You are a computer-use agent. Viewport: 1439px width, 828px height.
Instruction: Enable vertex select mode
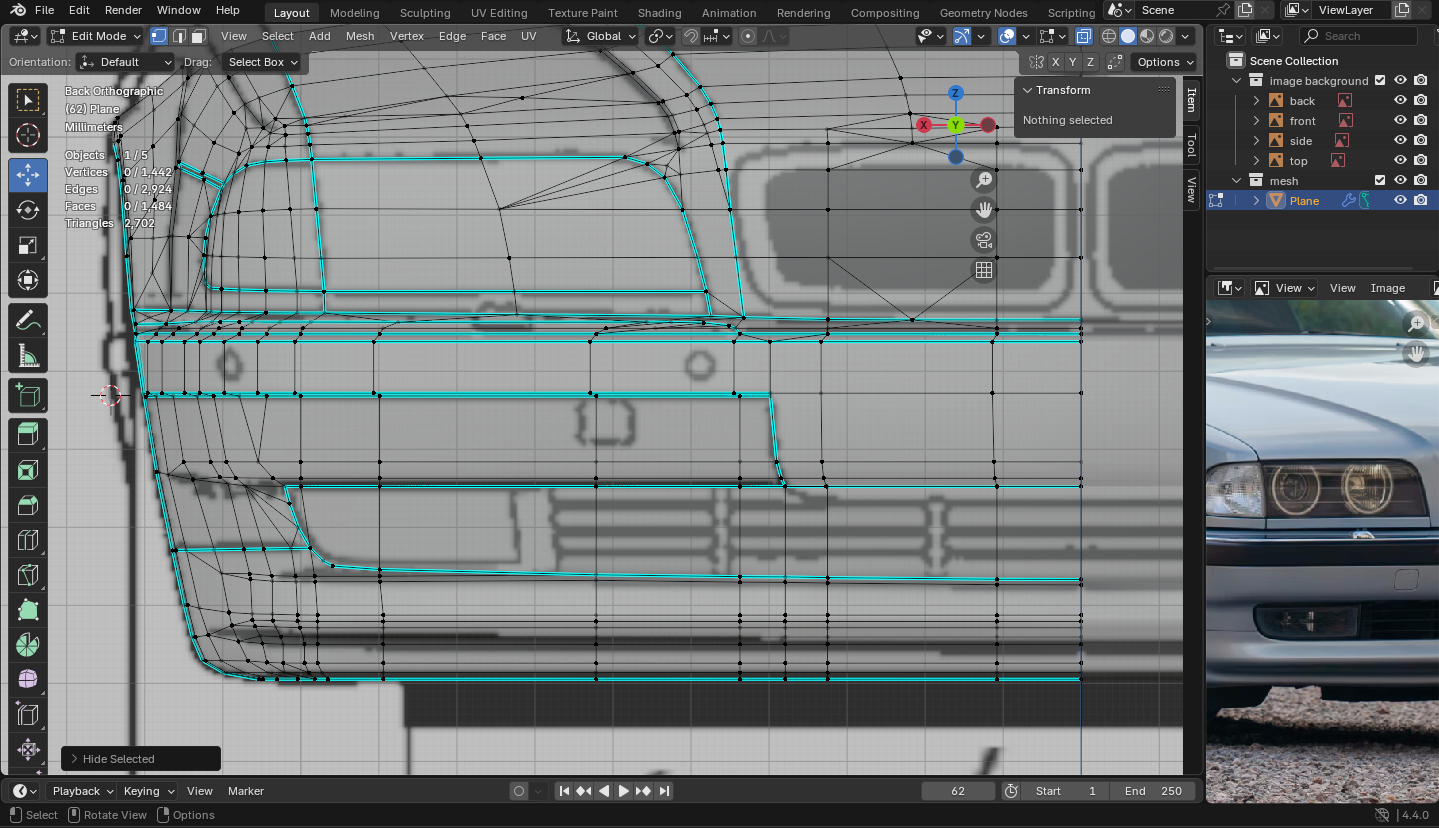(x=159, y=36)
